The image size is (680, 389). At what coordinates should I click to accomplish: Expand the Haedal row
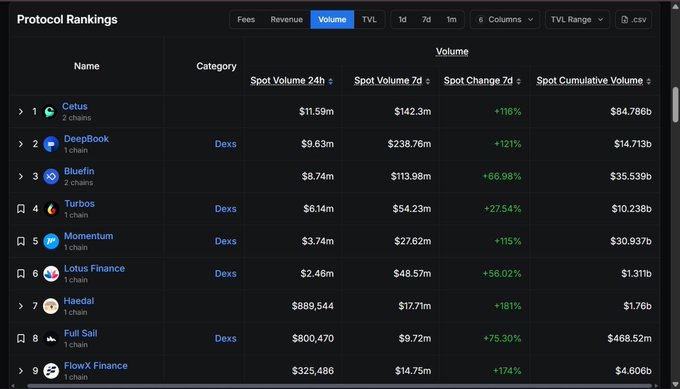(20, 306)
